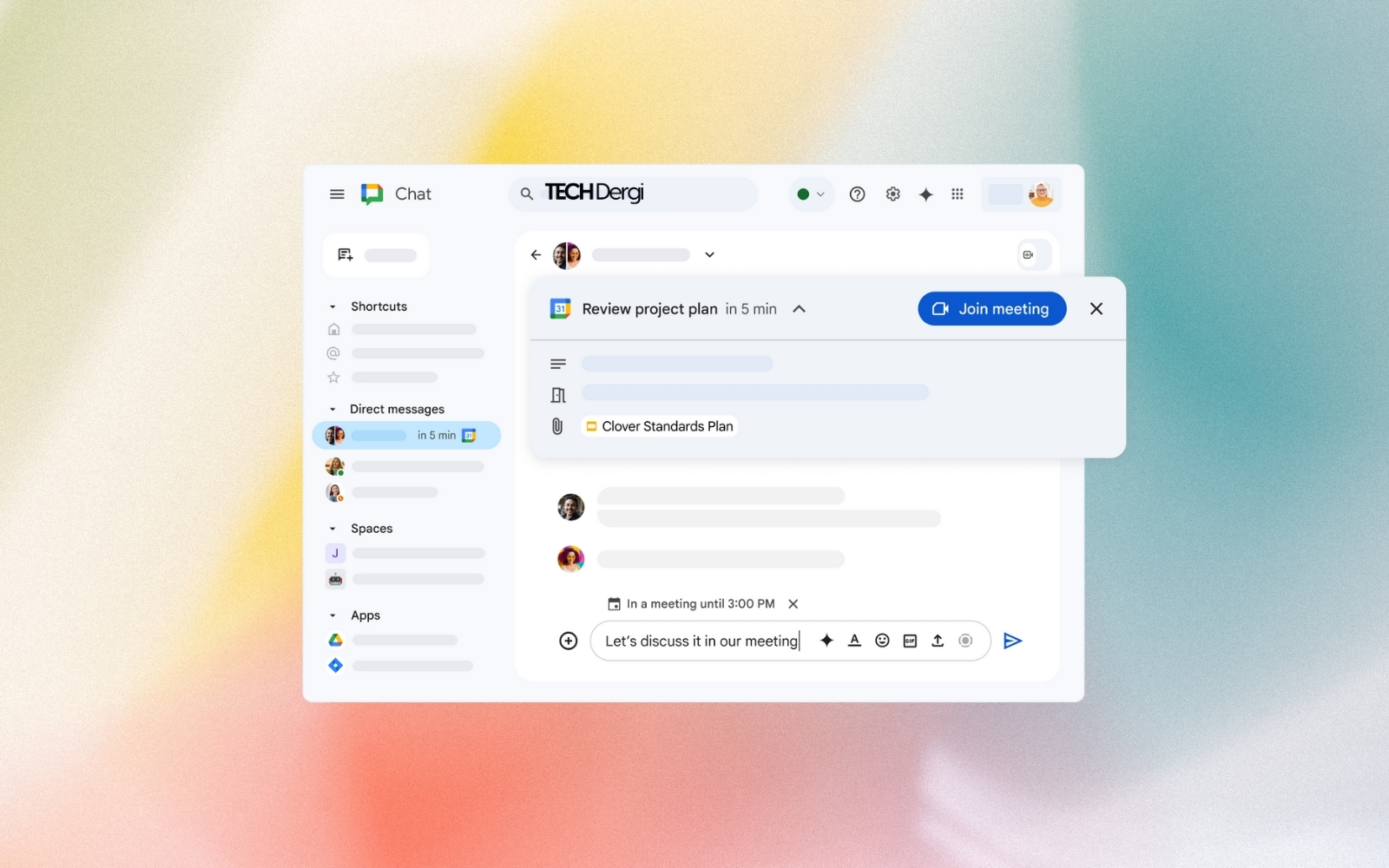Select the emoji picker in the compose bar
Viewport: 1389px width, 868px height.
click(882, 641)
